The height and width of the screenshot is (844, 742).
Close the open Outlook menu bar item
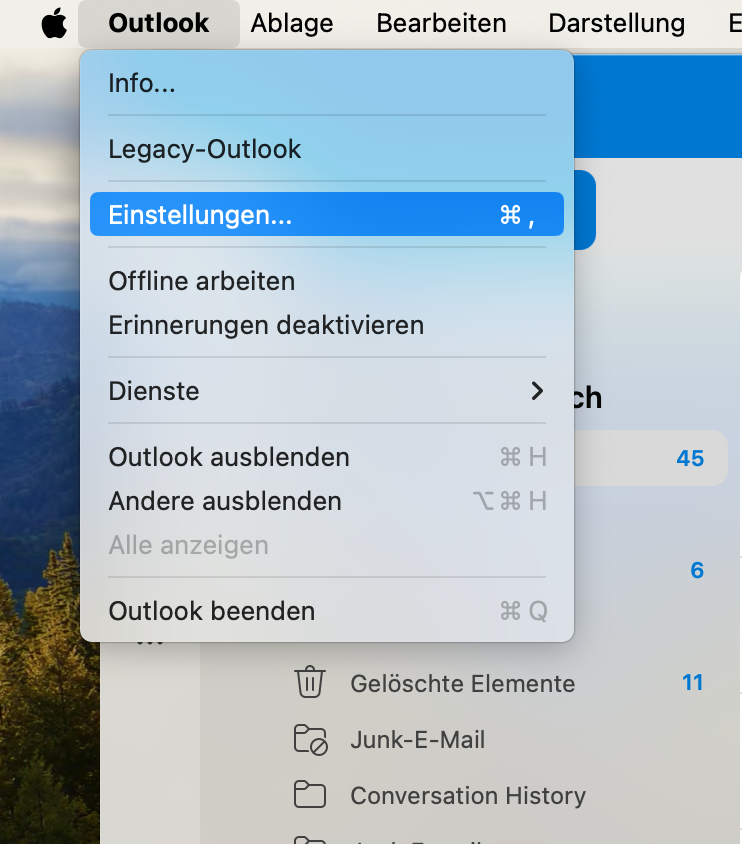click(x=158, y=23)
